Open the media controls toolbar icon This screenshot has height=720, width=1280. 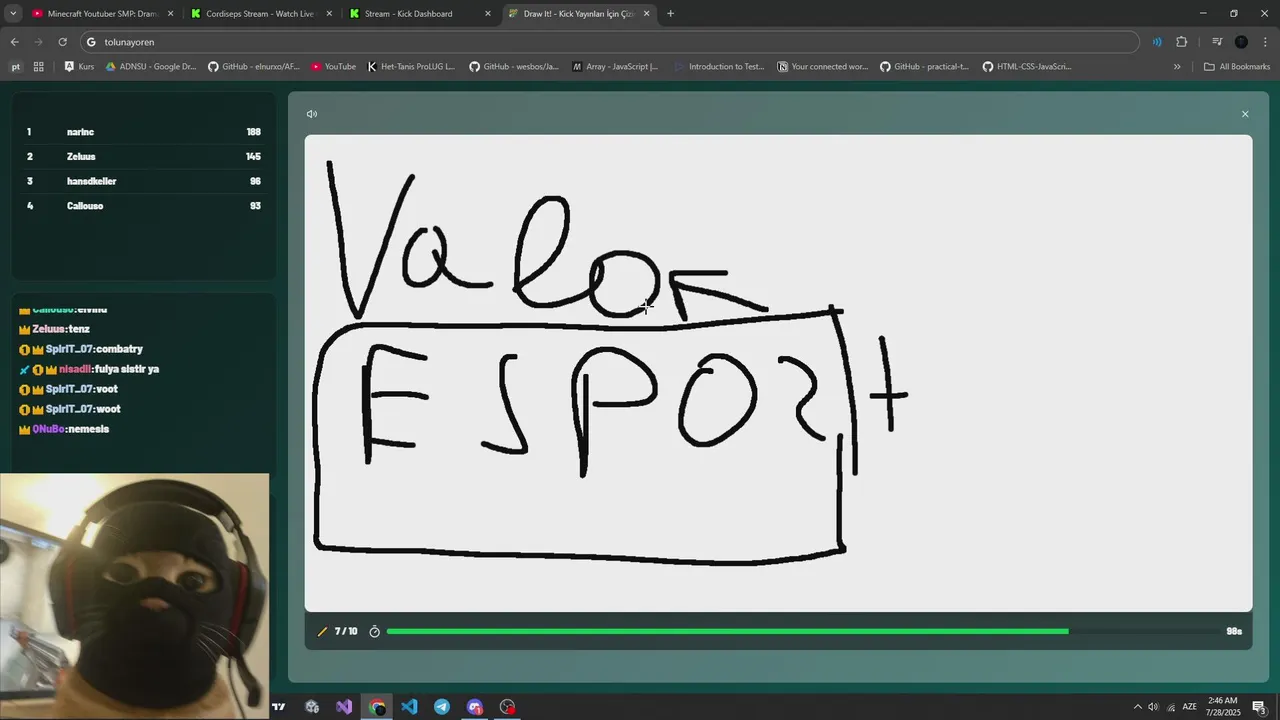click(1217, 42)
